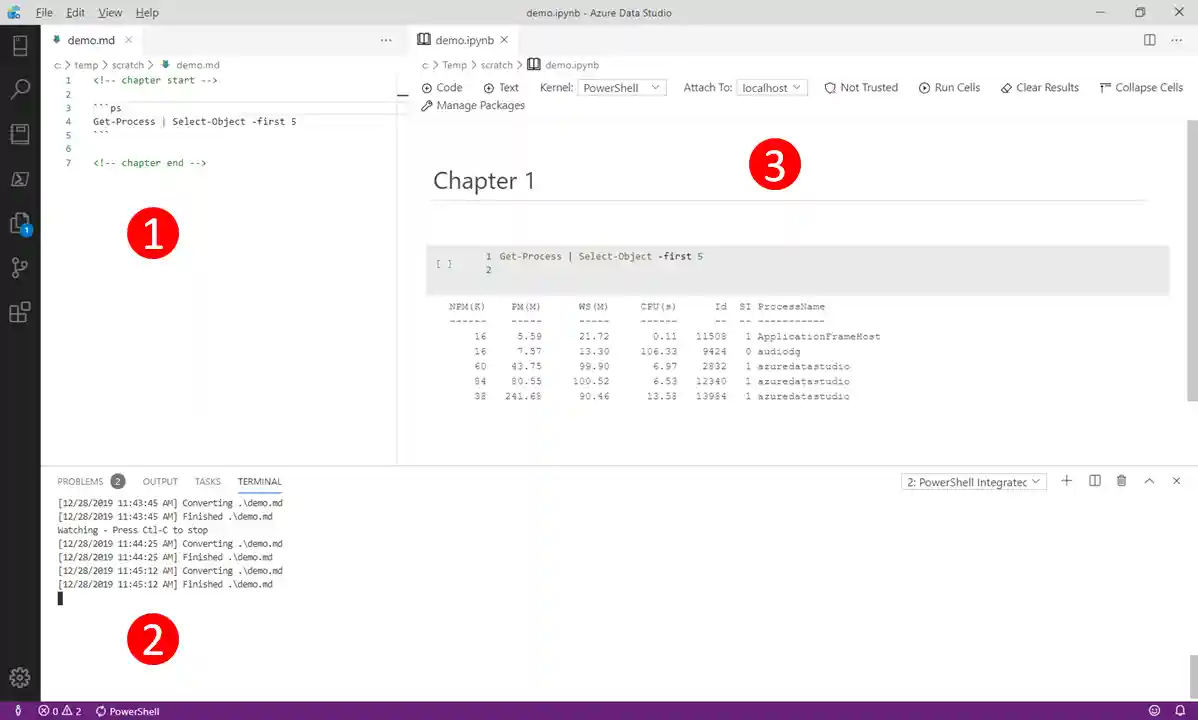Open the Kernel PowerShell dropdown
This screenshot has height=720, width=1198.
click(622, 88)
